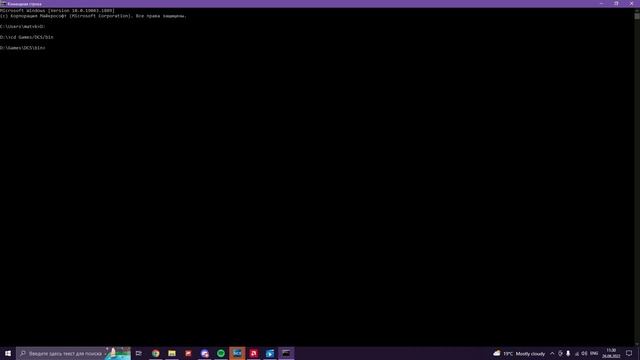Screen dimensions: 640x360
Task: Click the 'C:\Users' prompt line
Action: pos(22,27)
